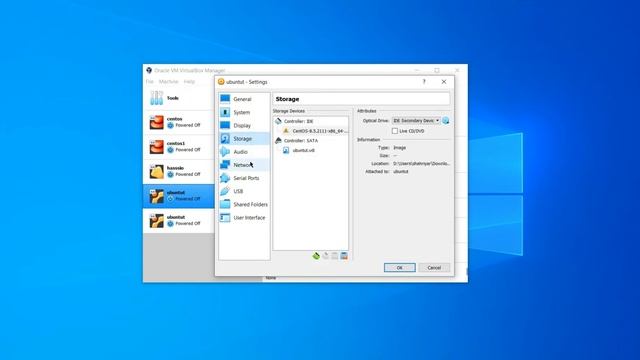Open the Optical Drive dropdown
This screenshot has width=640, height=360.
coord(416,120)
